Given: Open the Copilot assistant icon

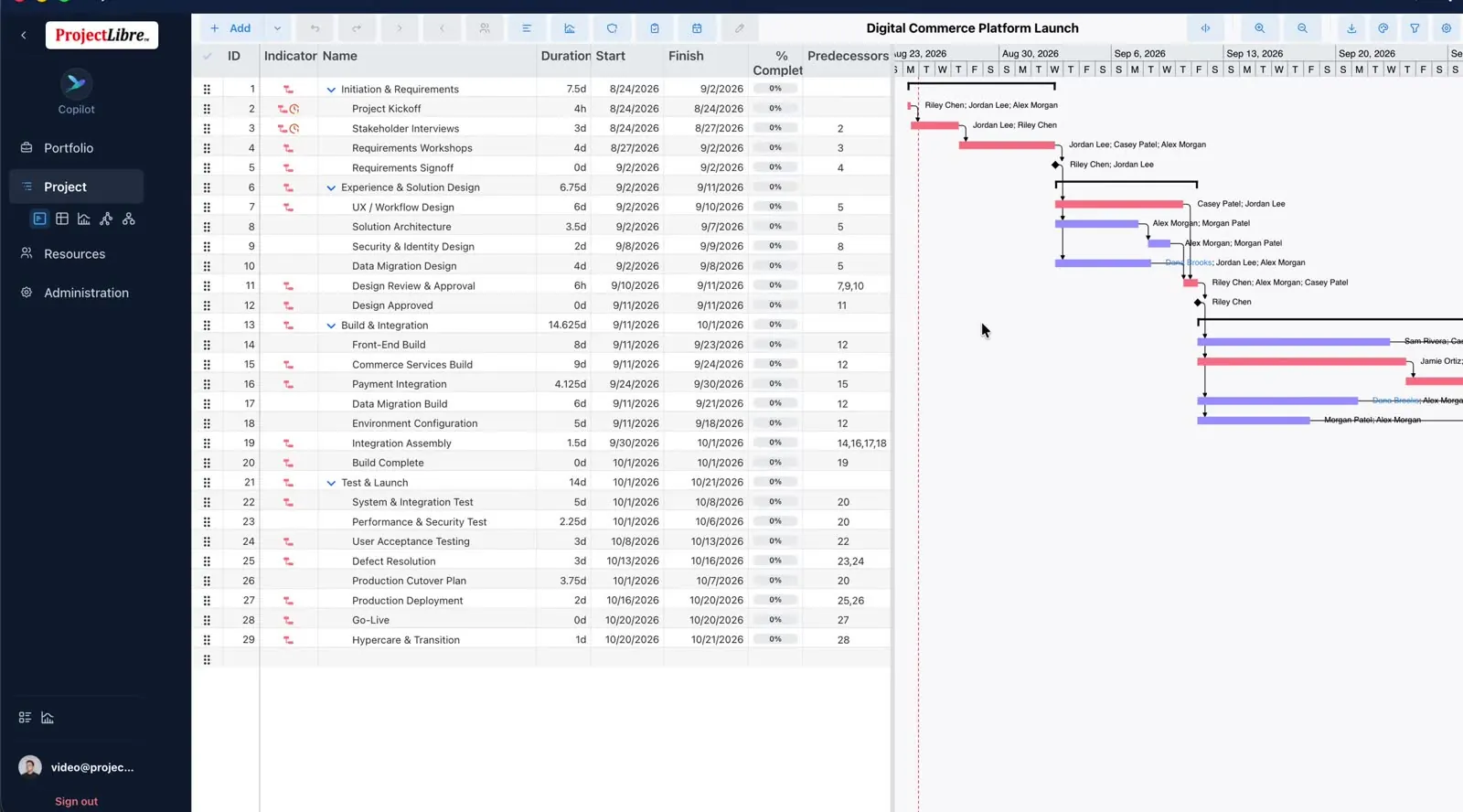Looking at the screenshot, I should coord(77,84).
